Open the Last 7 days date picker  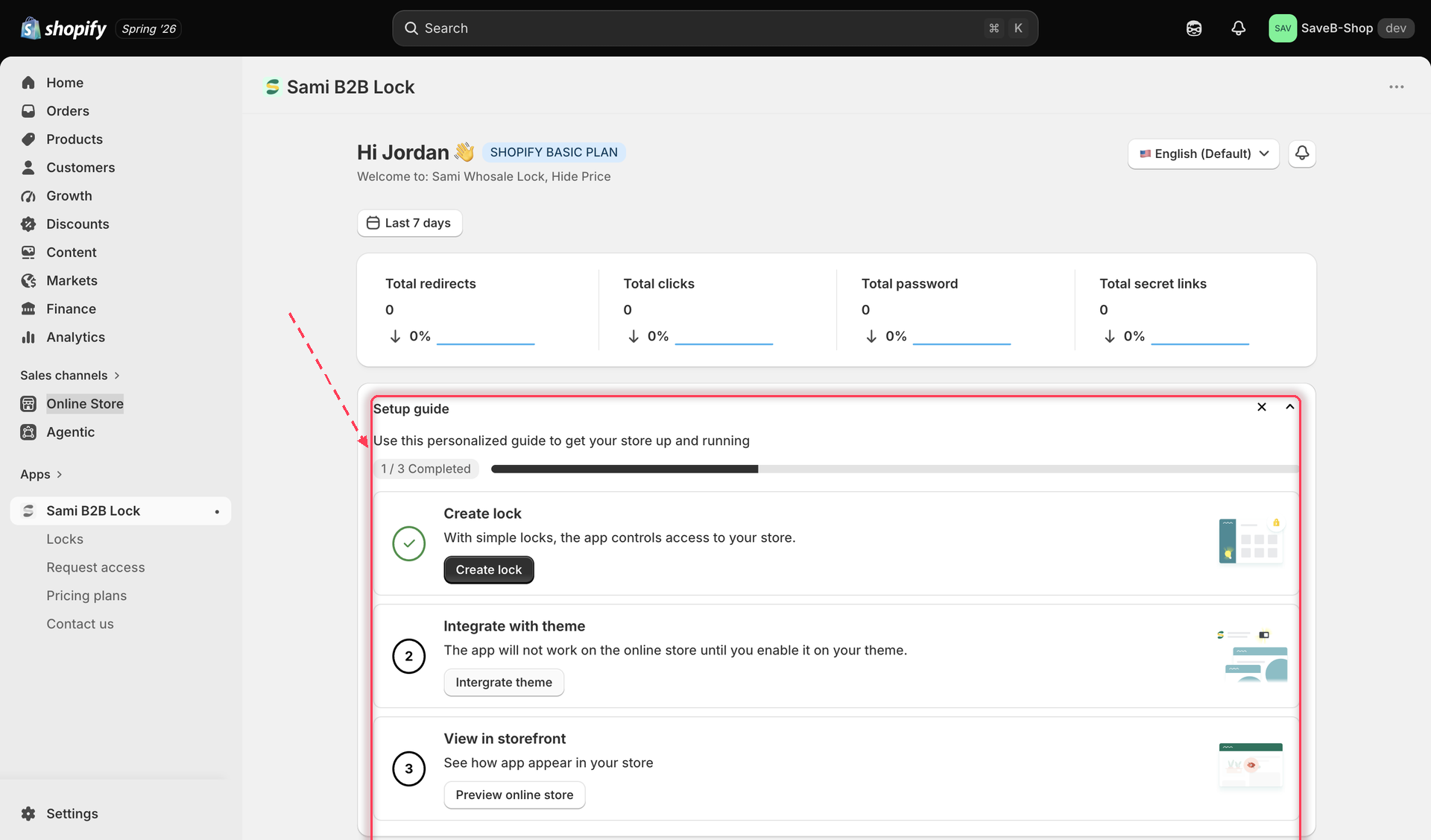(410, 223)
